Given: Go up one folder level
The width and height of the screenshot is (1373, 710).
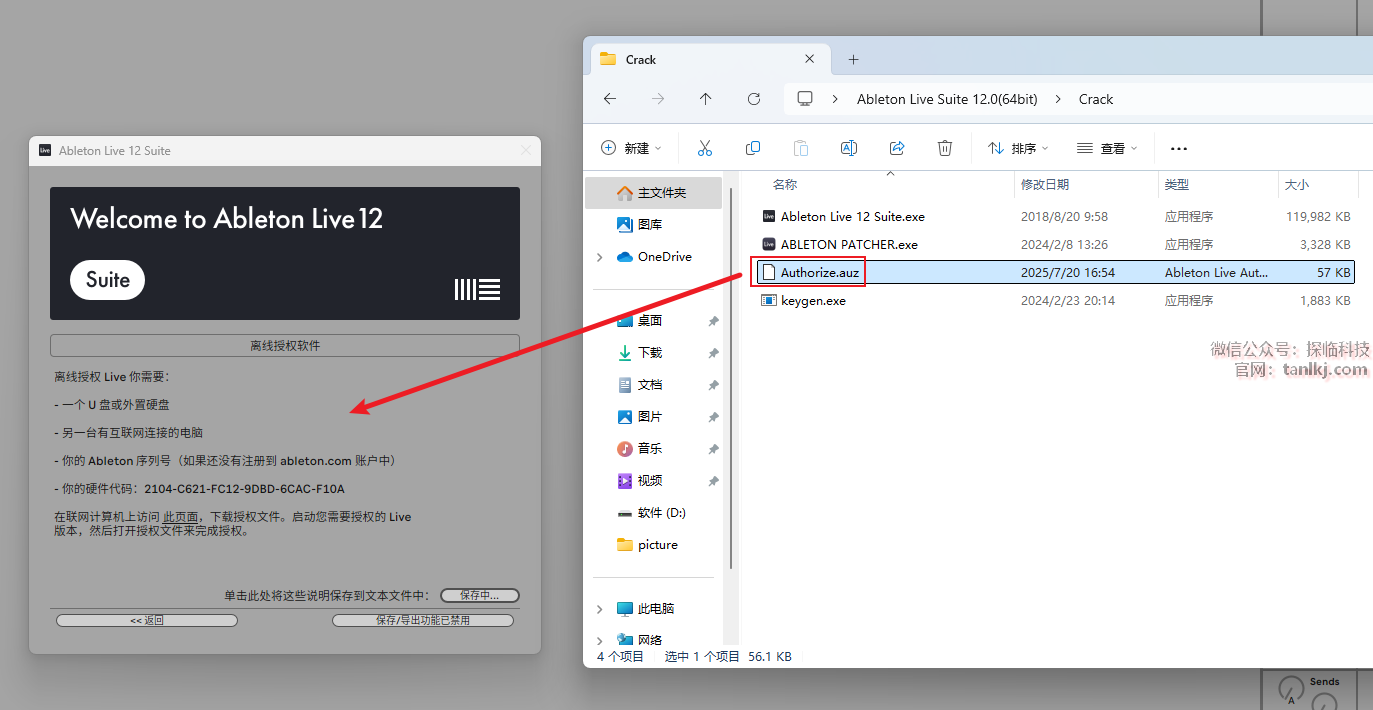Looking at the screenshot, I should [x=706, y=99].
